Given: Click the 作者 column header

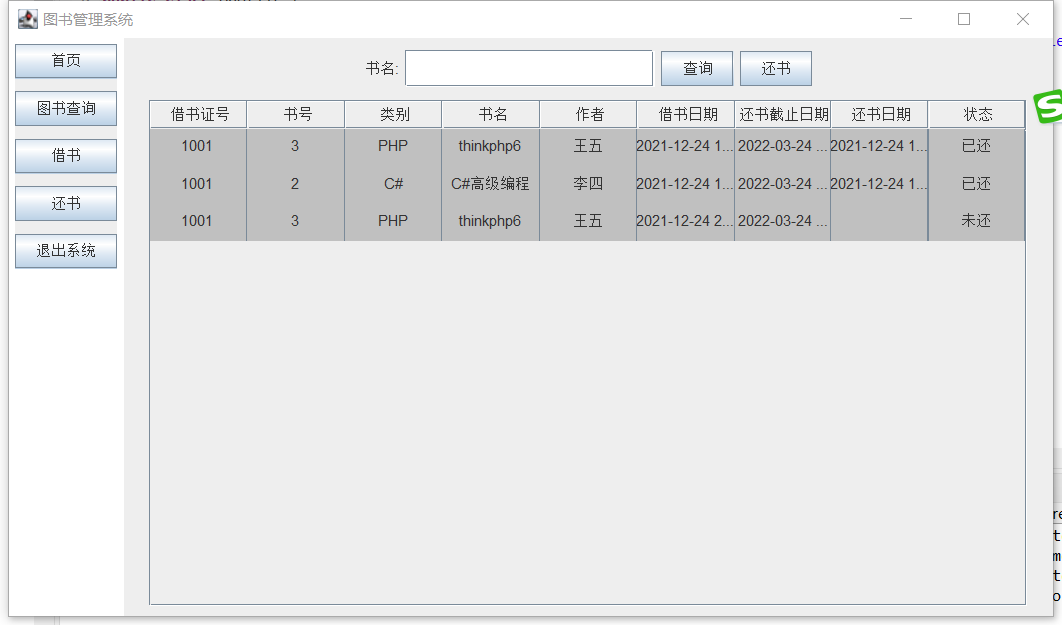Looking at the screenshot, I should click(587, 114).
